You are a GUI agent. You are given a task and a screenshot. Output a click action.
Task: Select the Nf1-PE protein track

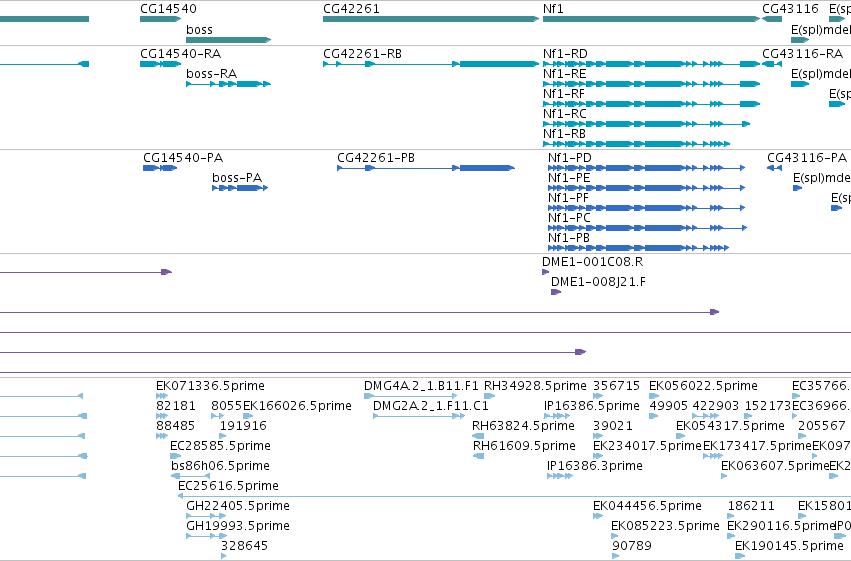coord(646,188)
